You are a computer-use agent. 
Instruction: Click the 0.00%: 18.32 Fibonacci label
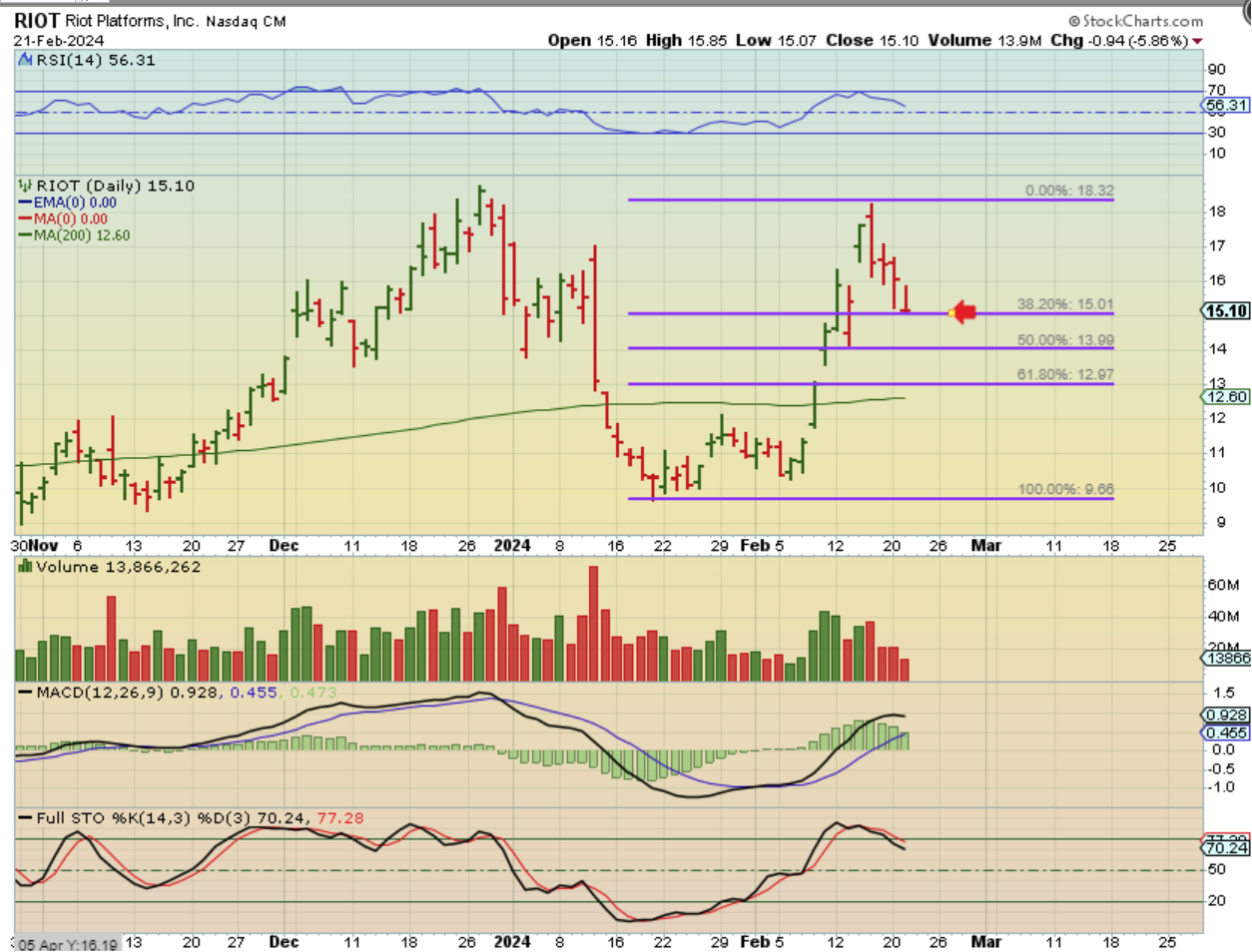click(x=1069, y=191)
